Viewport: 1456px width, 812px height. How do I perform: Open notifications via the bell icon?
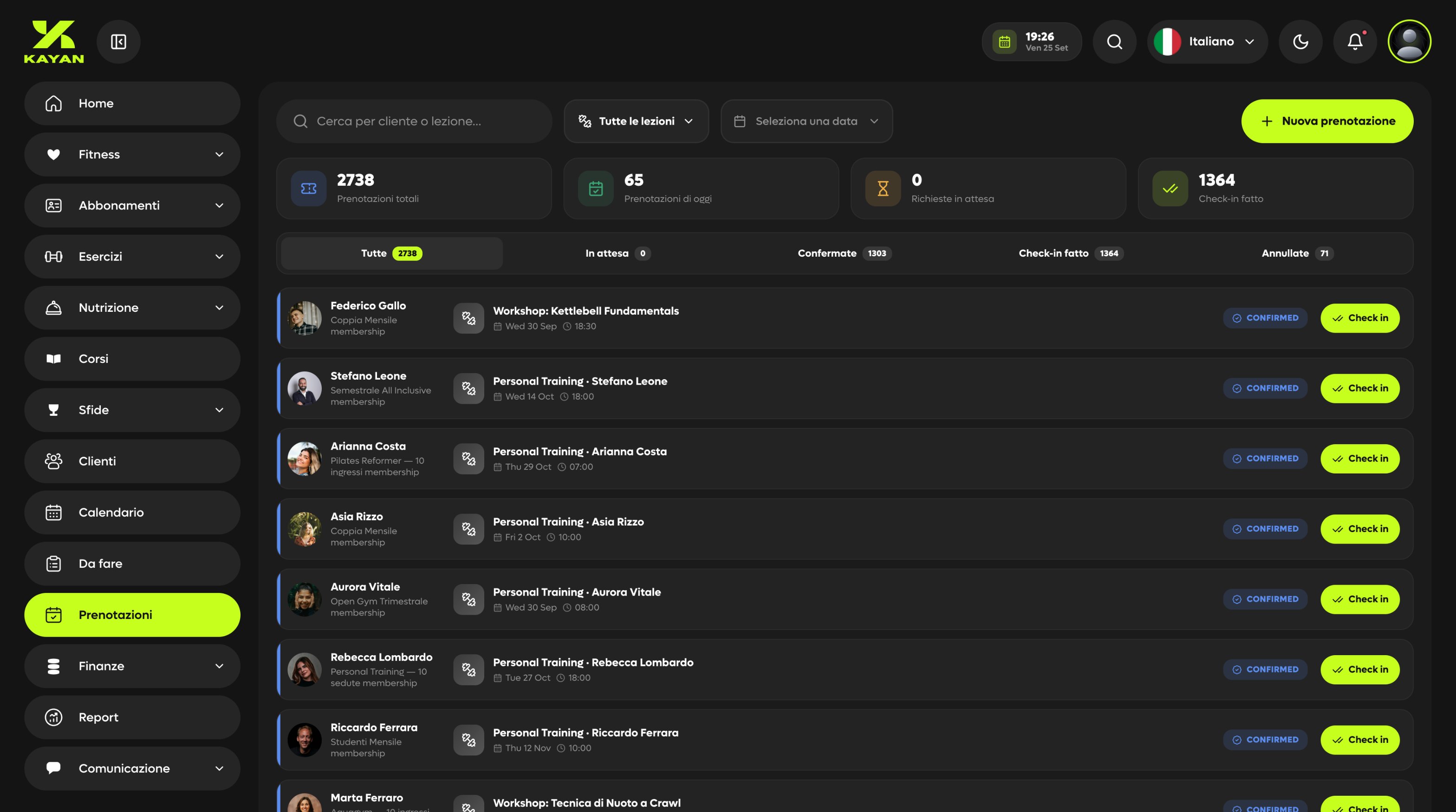click(1355, 42)
